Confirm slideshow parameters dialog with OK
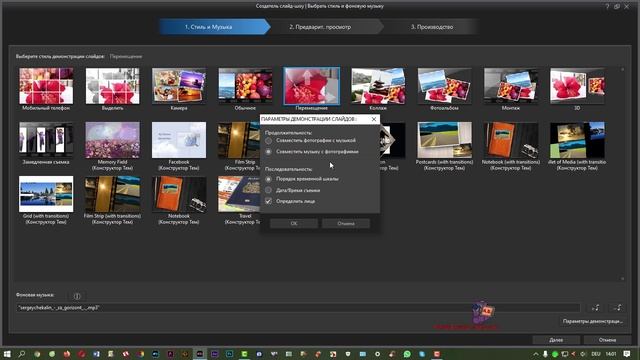The height and width of the screenshot is (360, 640). tap(294, 223)
